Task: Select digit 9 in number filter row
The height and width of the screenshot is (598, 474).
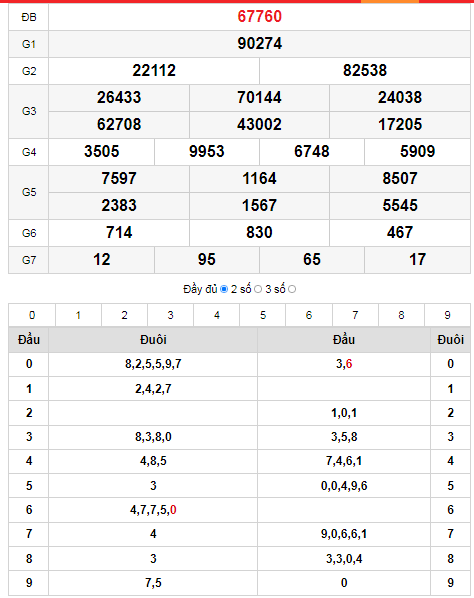Action: click(447, 315)
